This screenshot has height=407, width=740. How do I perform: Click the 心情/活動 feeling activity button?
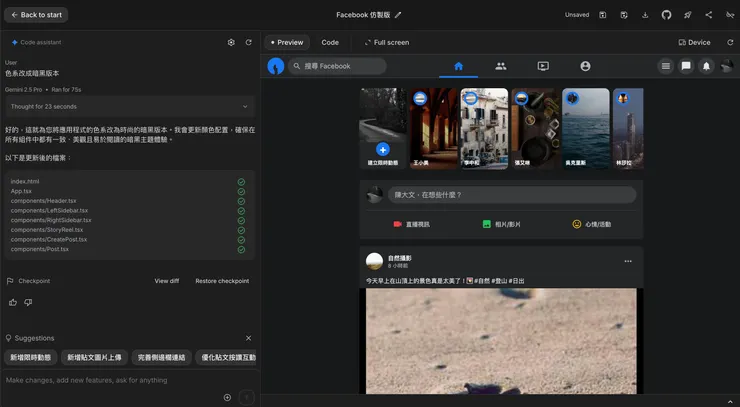591,224
